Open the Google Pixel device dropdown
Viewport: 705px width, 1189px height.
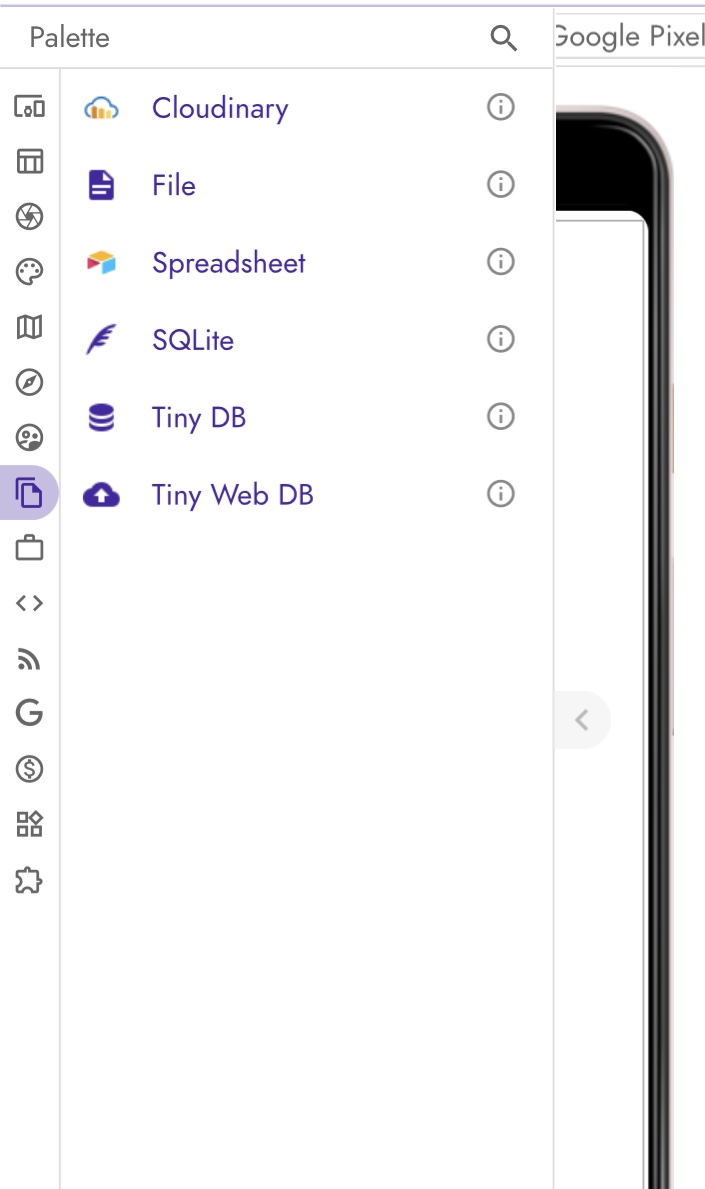(x=630, y=38)
